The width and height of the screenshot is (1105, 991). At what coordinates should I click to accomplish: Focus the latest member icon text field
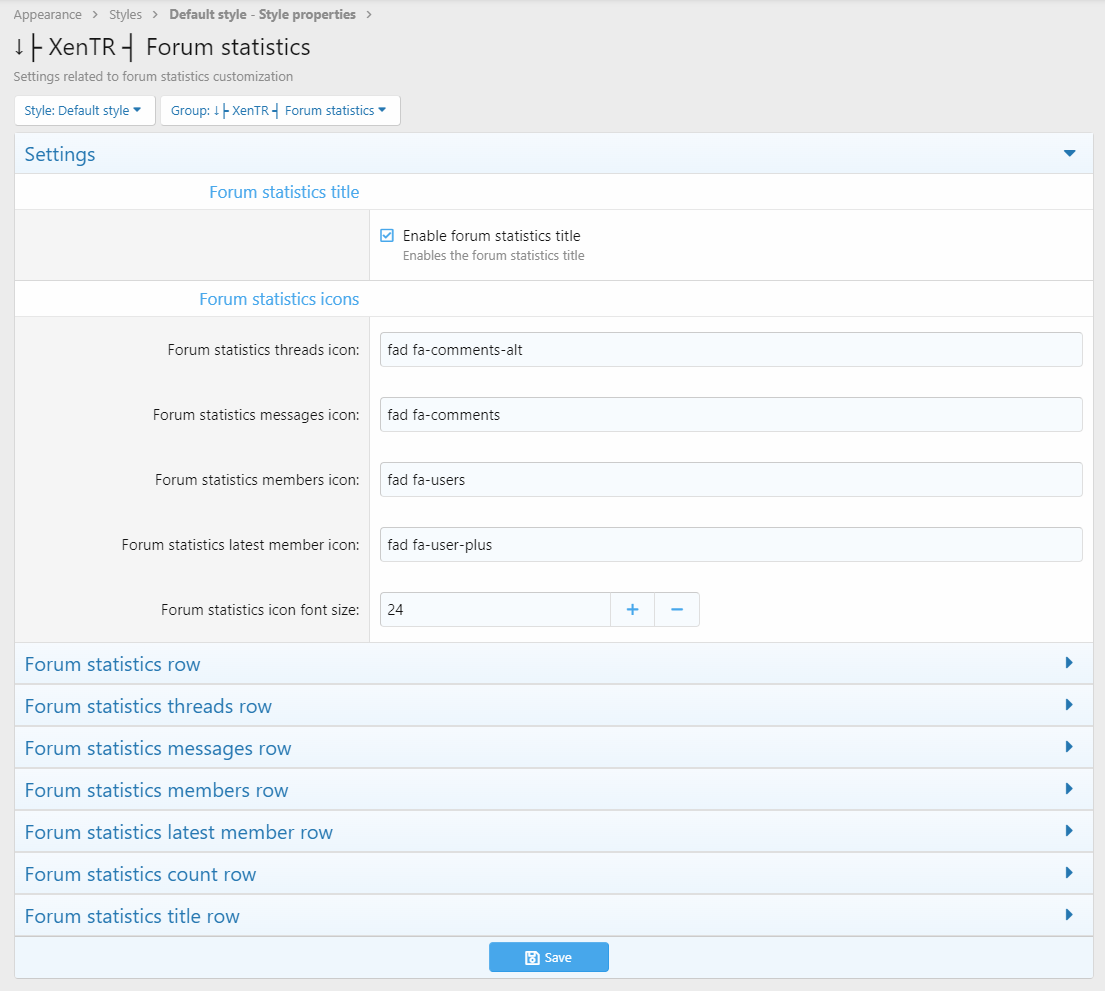click(x=730, y=545)
